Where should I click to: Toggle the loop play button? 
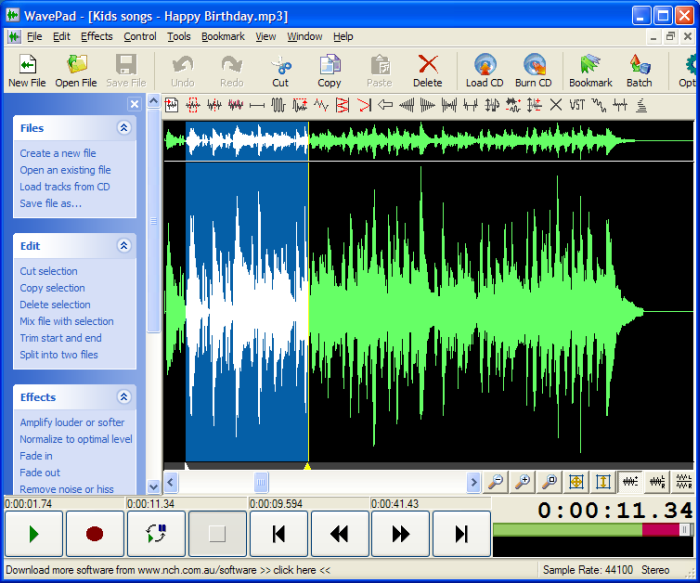point(156,534)
